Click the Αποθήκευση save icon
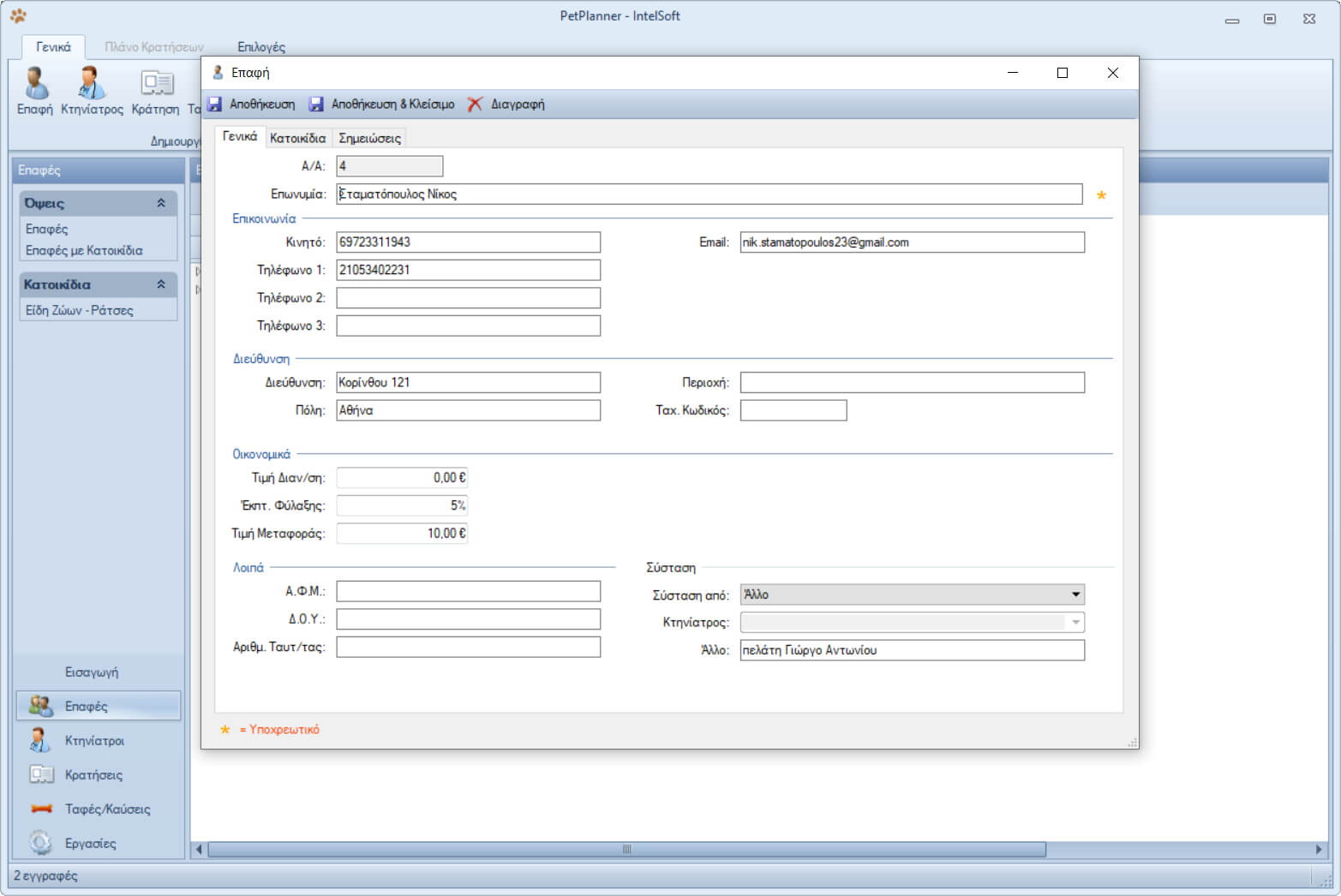This screenshot has width=1341, height=896. 215,105
